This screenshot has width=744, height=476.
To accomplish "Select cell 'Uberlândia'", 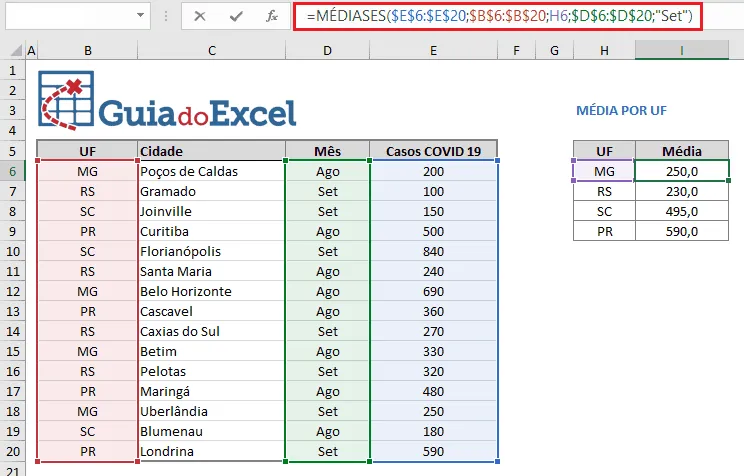I will point(211,411).
